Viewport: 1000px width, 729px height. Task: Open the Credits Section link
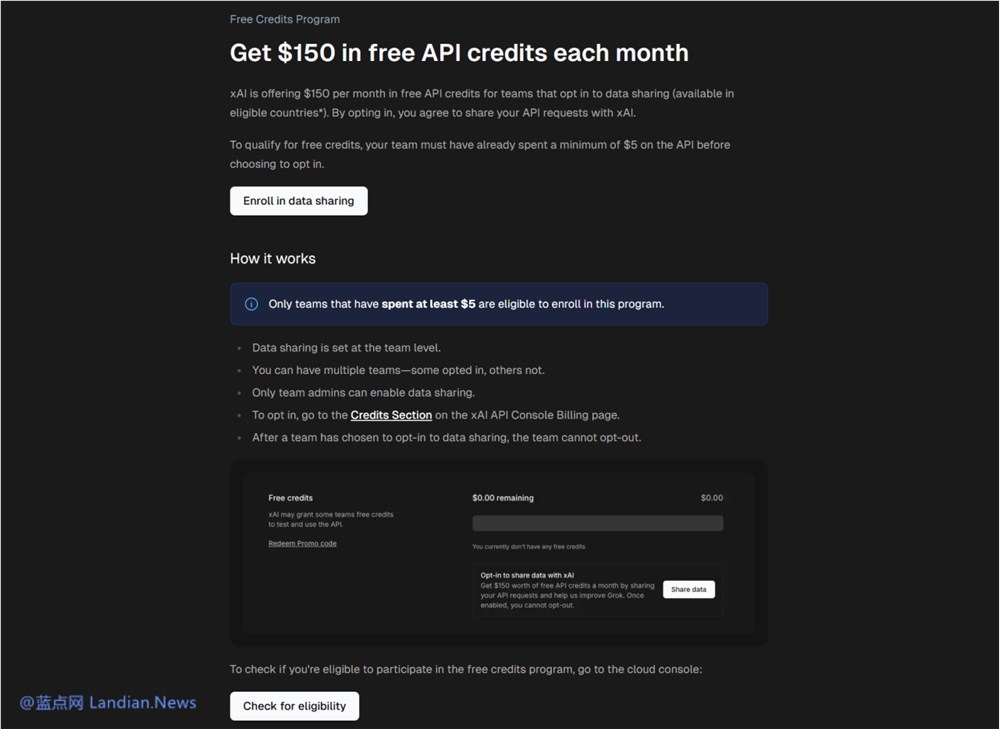(x=391, y=415)
